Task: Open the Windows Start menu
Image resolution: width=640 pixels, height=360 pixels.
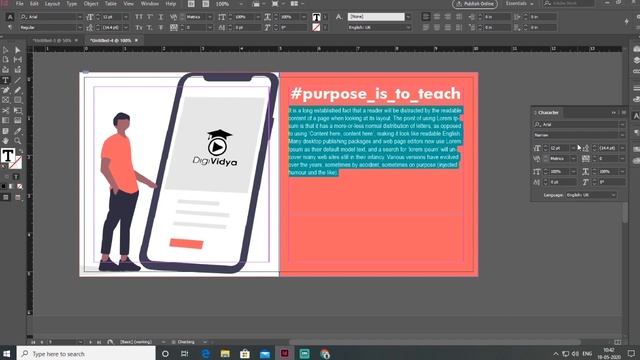Action: coord(7,354)
